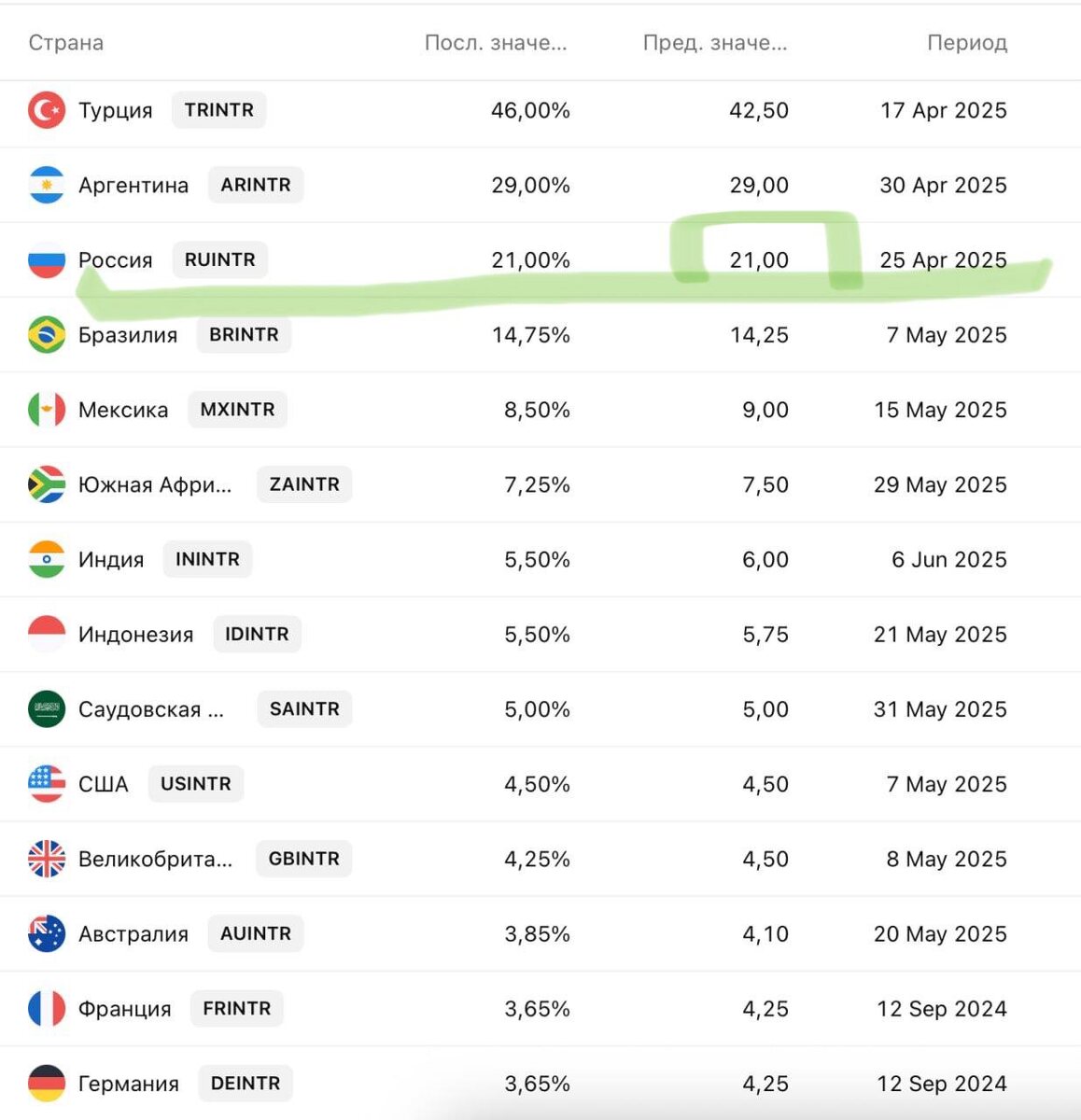Click the Brazil flag icon

point(47,335)
